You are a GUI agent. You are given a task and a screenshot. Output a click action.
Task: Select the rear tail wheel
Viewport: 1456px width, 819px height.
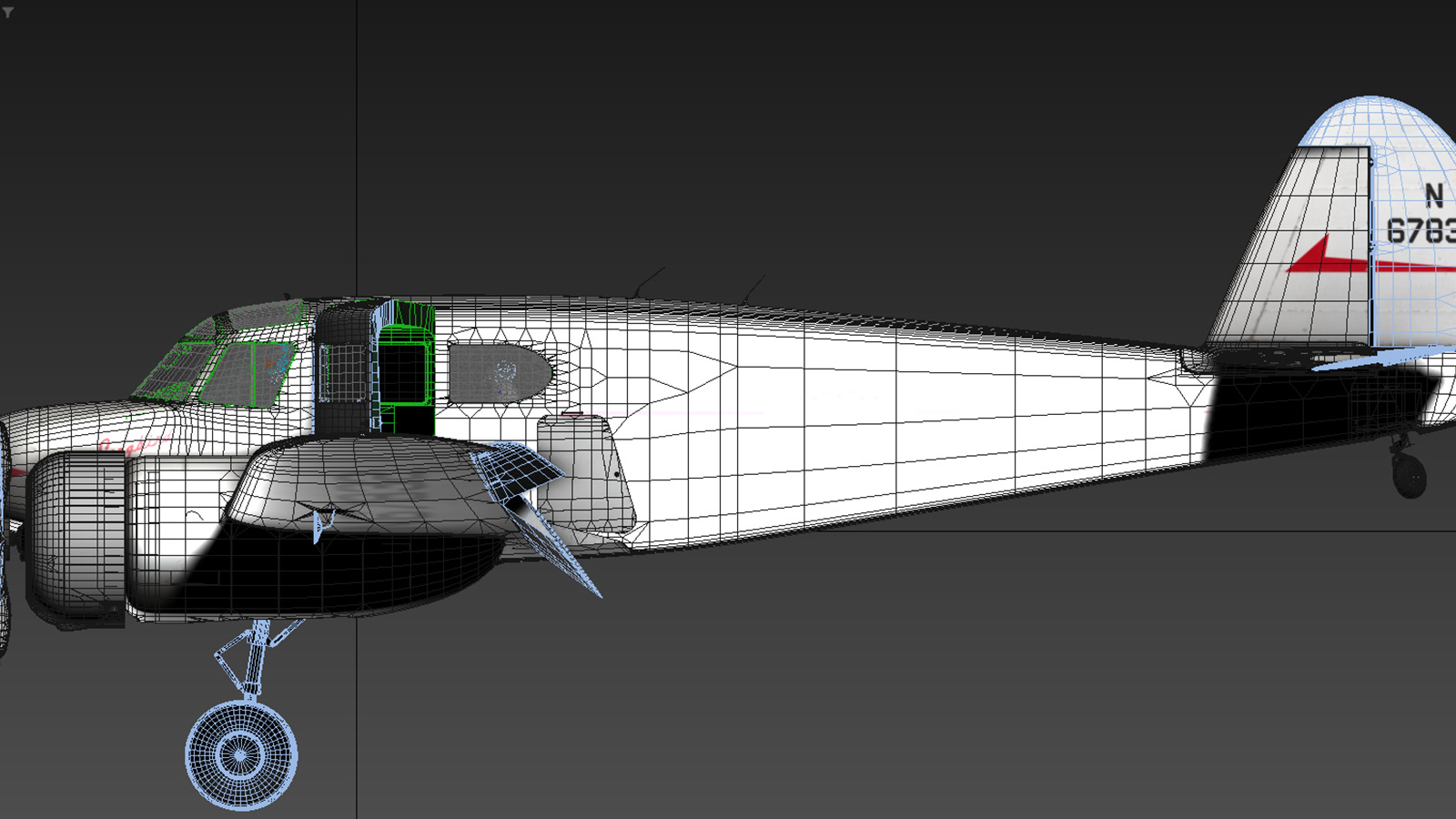pos(1409,475)
